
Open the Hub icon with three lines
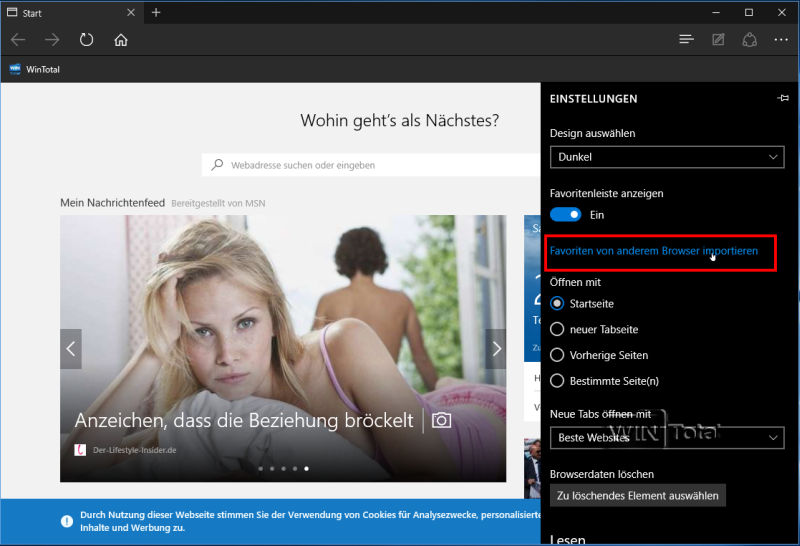tap(686, 39)
